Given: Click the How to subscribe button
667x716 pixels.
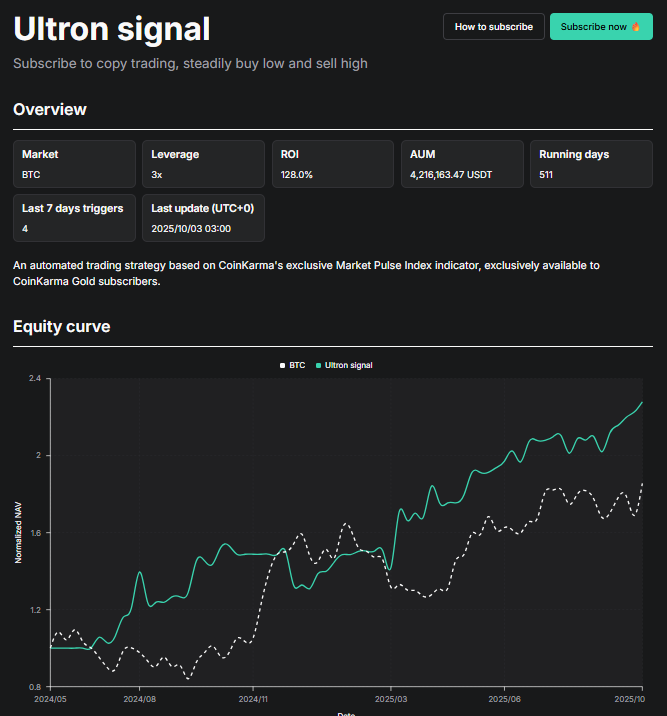Looking at the screenshot, I should pyautogui.click(x=494, y=27).
